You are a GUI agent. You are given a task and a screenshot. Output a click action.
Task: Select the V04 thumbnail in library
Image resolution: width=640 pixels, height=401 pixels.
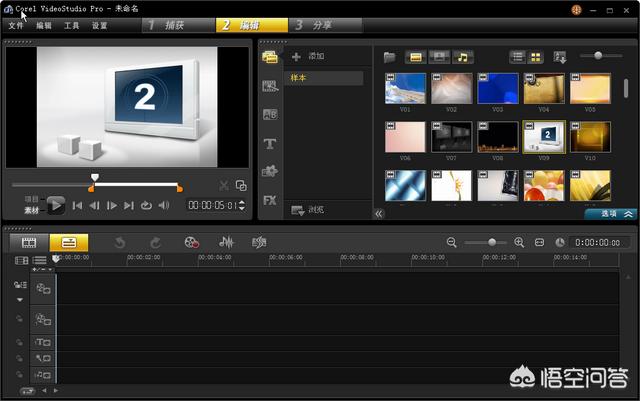tap(544, 89)
